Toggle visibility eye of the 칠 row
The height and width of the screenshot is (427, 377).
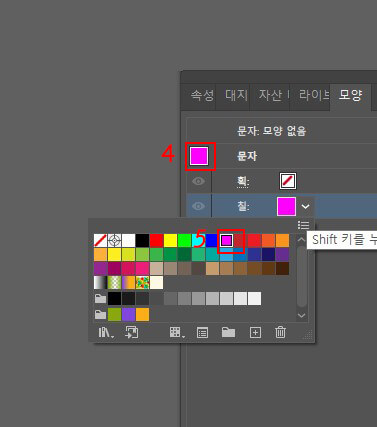pos(198,206)
